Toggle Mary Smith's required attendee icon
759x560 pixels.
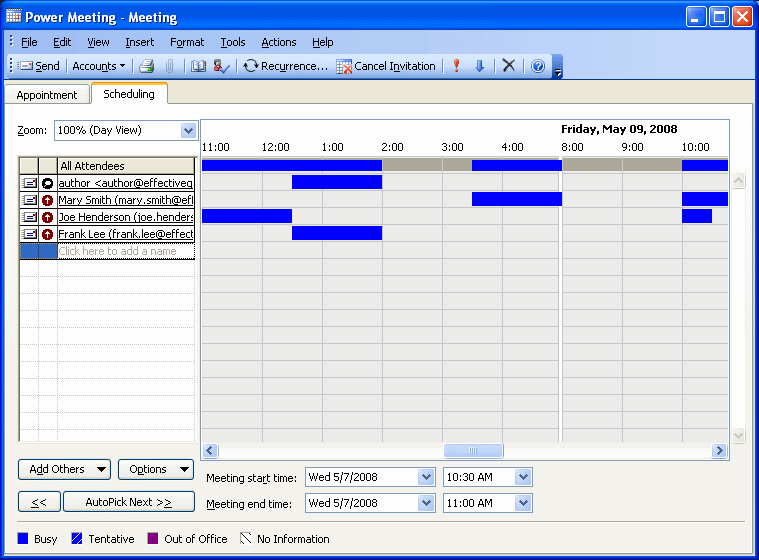47,200
